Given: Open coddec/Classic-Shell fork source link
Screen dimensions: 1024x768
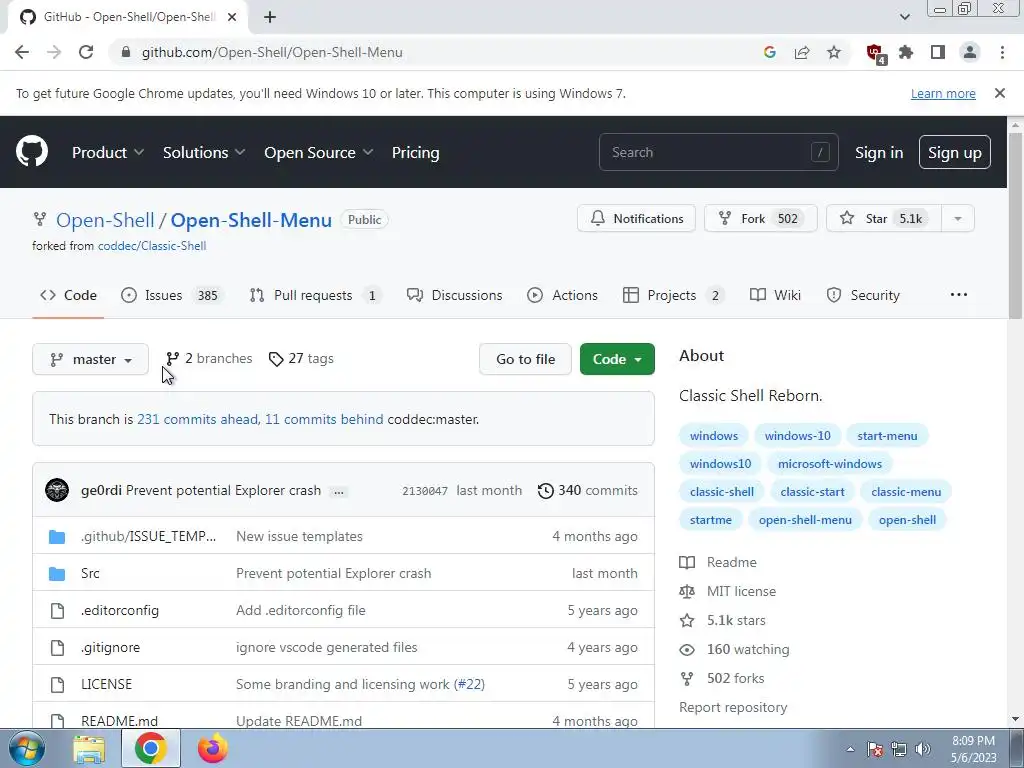Looking at the screenshot, I should click(x=152, y=246).
